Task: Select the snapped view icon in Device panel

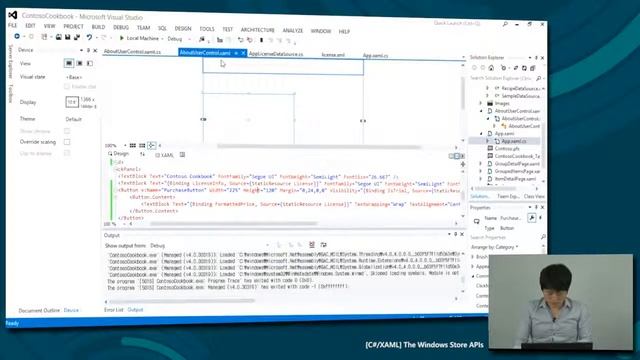Action: pos(90,63)
